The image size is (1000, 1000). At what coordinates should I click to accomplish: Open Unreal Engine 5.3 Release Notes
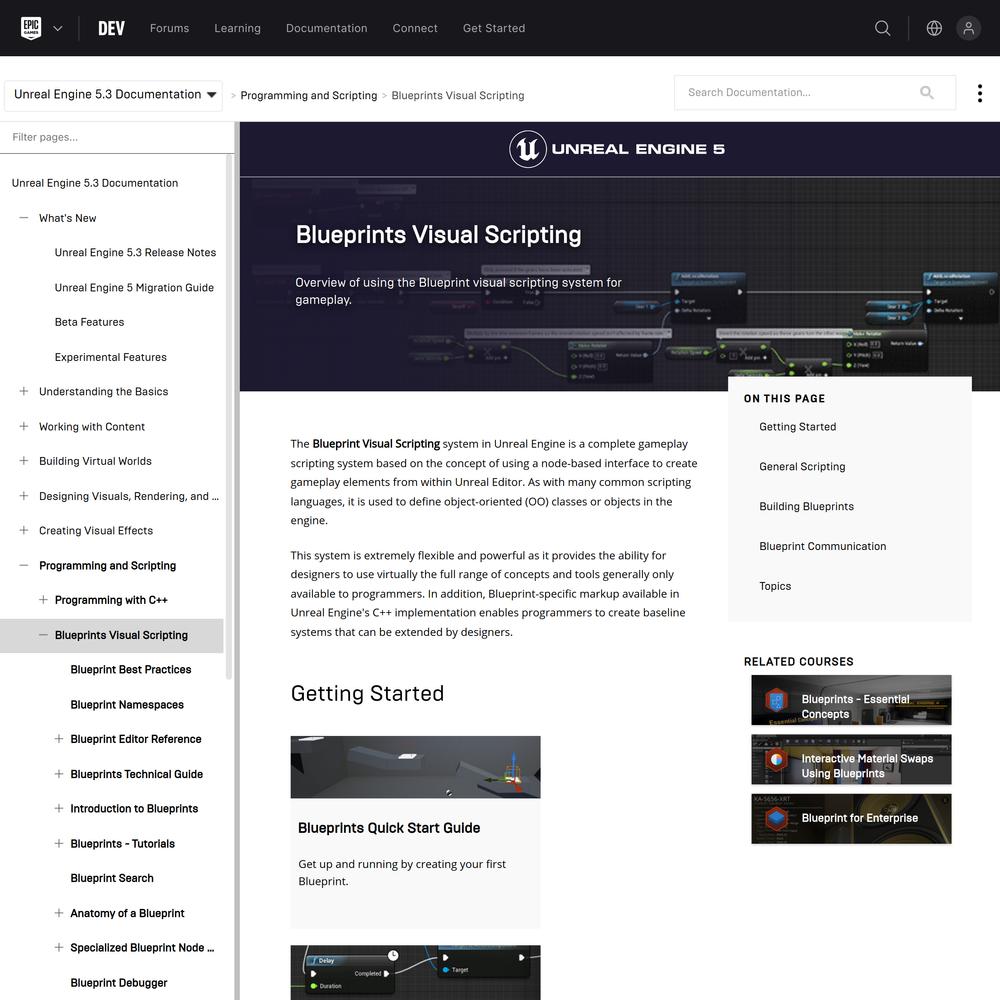135,253
